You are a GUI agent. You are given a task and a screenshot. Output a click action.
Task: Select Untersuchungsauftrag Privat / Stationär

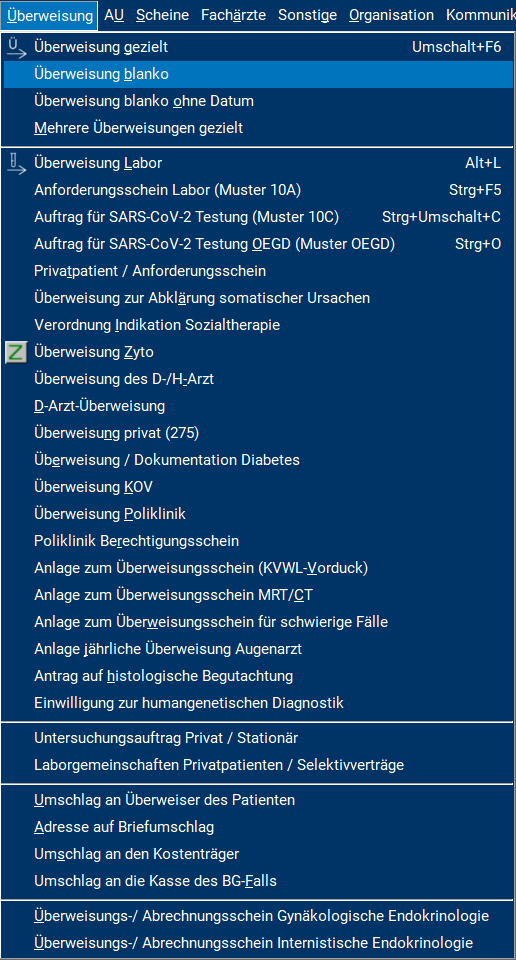click(x=258, y=738)
